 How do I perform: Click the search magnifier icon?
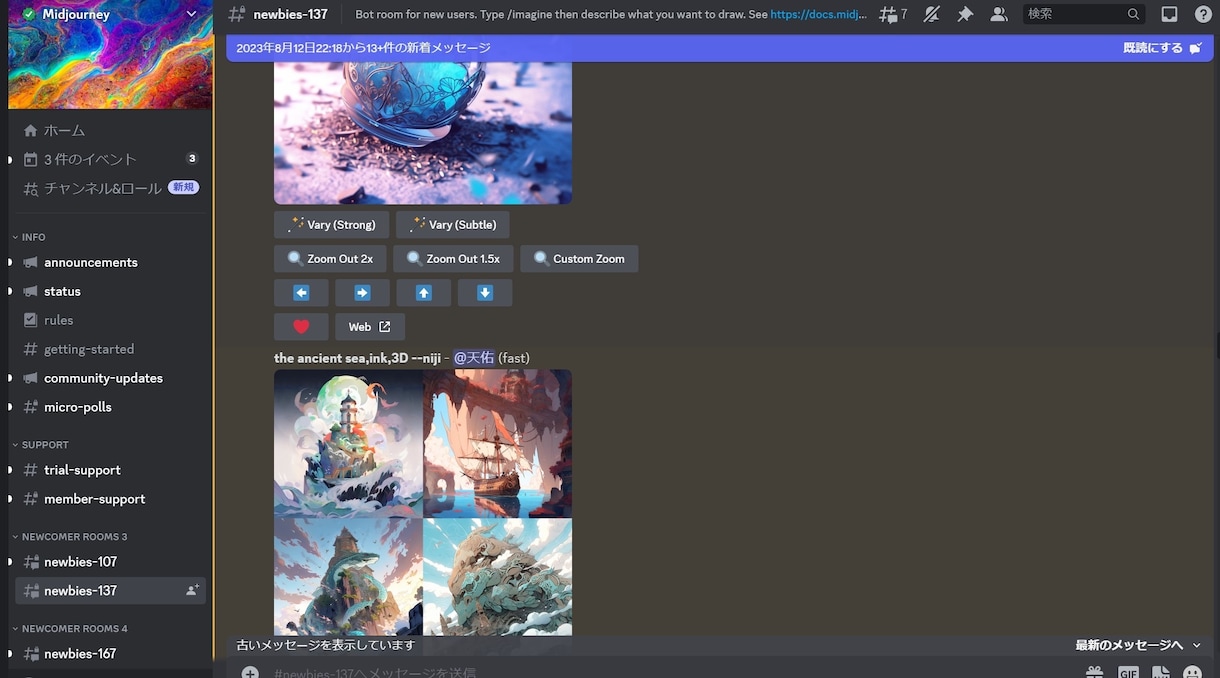tap(1133, 14)
